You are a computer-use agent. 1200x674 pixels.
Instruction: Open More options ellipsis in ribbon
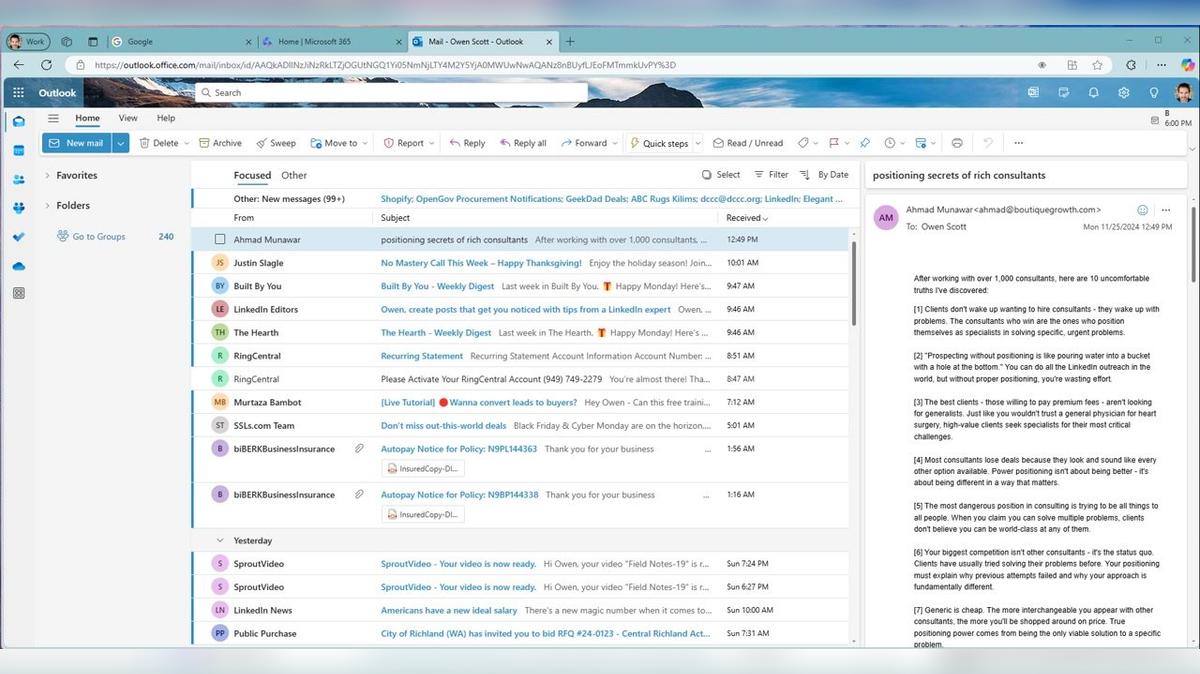[x=1018, y=143]
